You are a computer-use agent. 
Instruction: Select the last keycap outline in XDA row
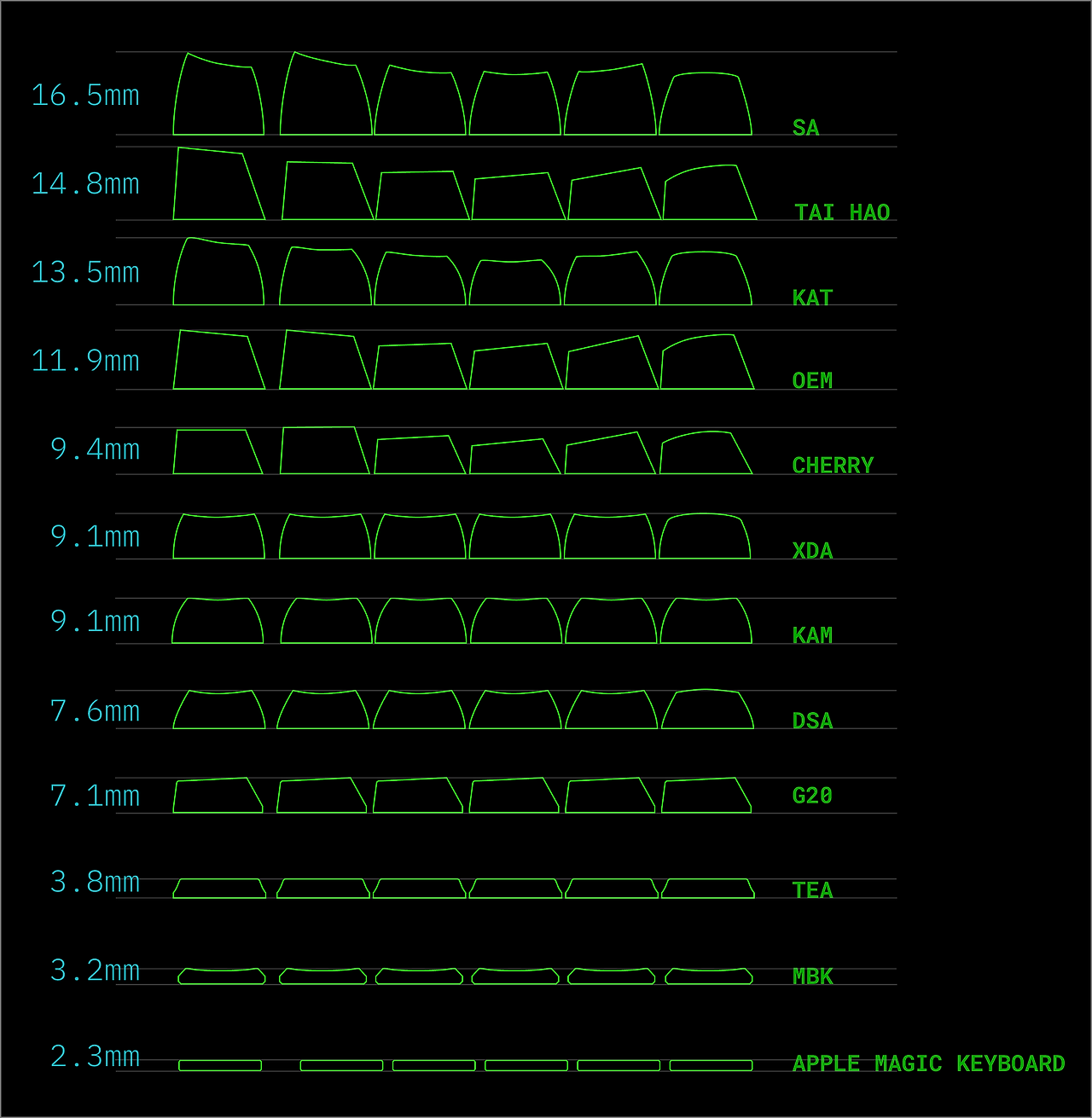pos(705,536)
